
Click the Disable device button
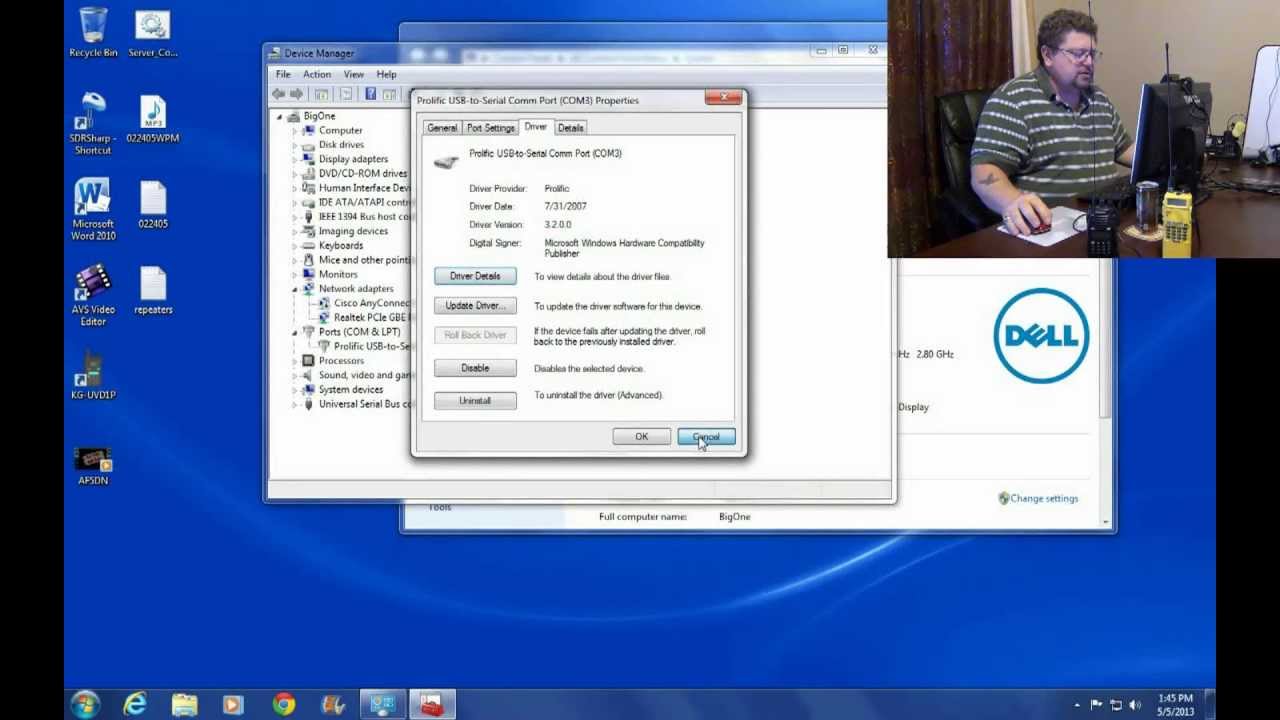[x=475, y=368]
